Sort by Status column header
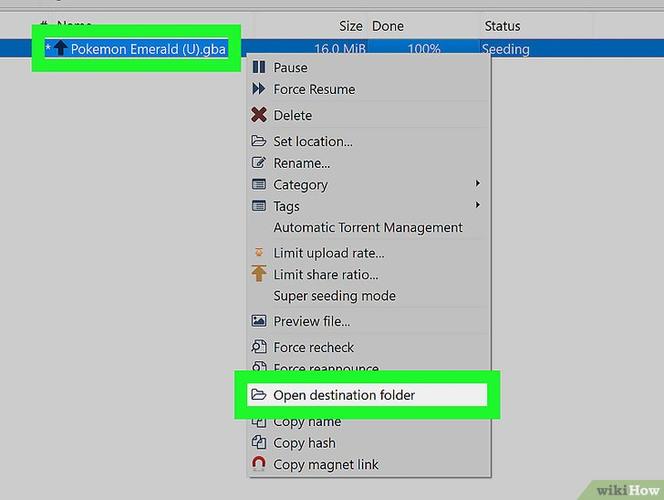This screenshot has height=500, width=664. (502, 26)
